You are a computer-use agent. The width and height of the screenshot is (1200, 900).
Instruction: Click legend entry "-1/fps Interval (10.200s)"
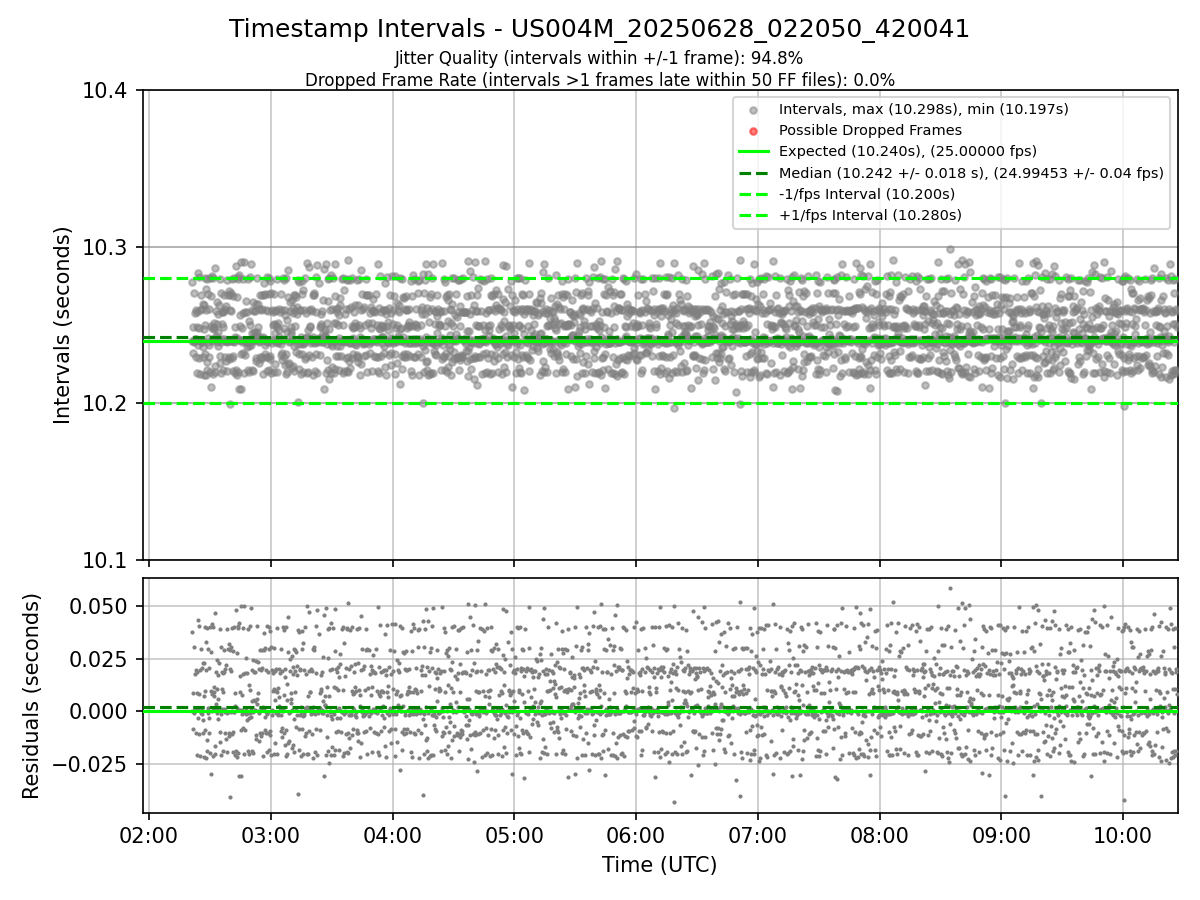click(866, 194)
